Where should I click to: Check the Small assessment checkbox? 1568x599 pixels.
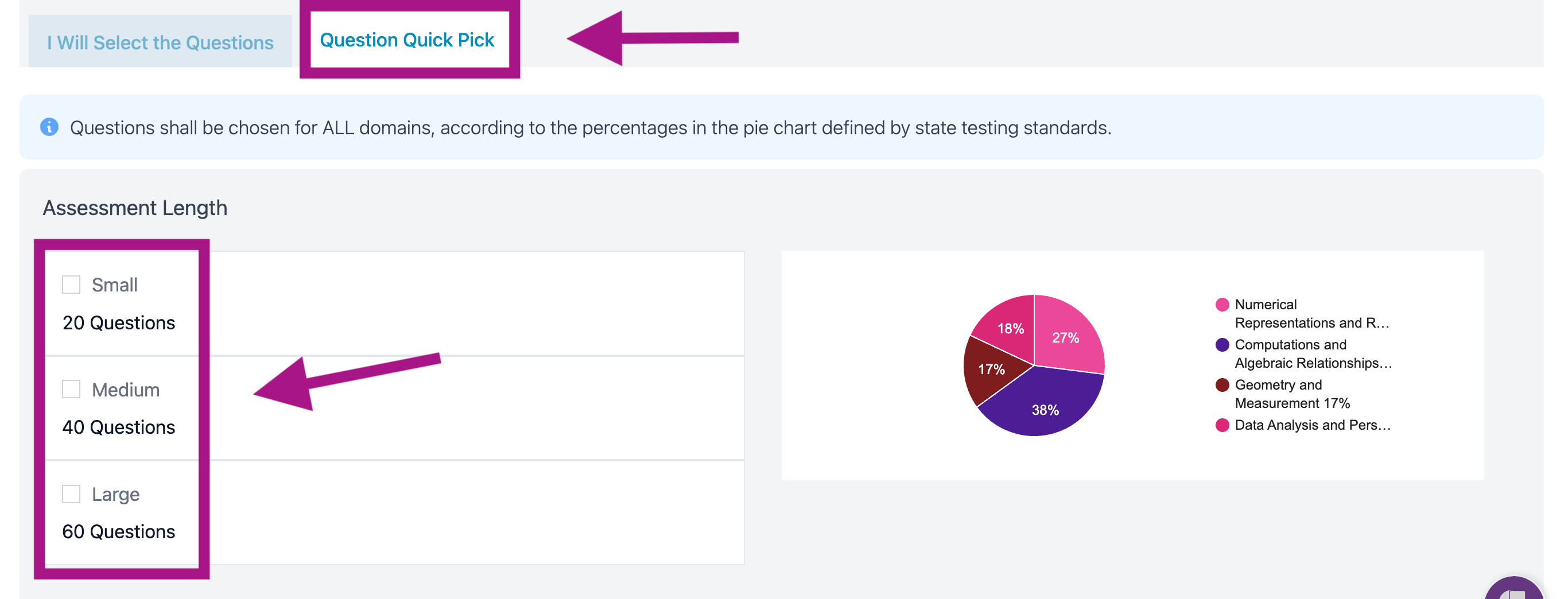(x=71, y=284)
